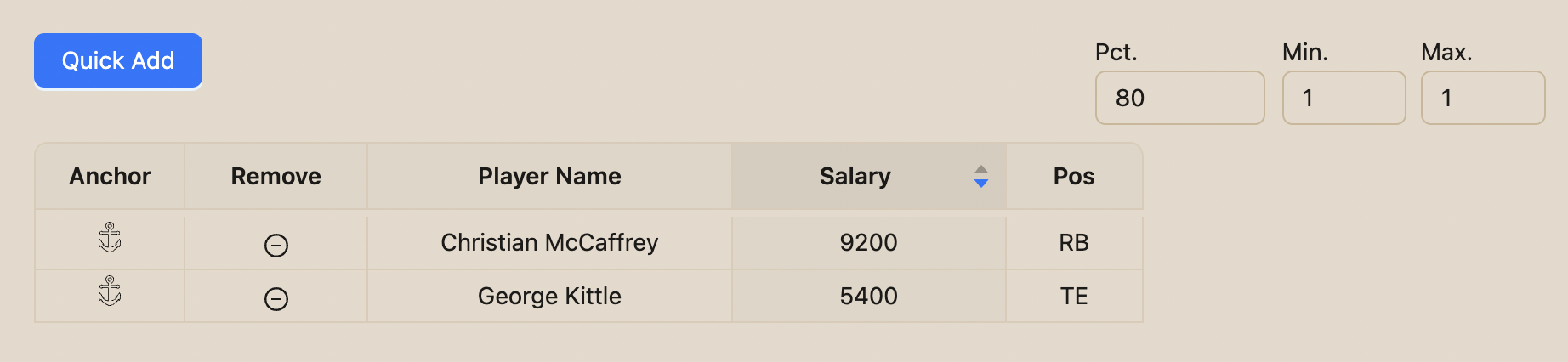Select the George Kittle name cell
This screenshot has width=1568, height=362.
click(x=549, y=297)
